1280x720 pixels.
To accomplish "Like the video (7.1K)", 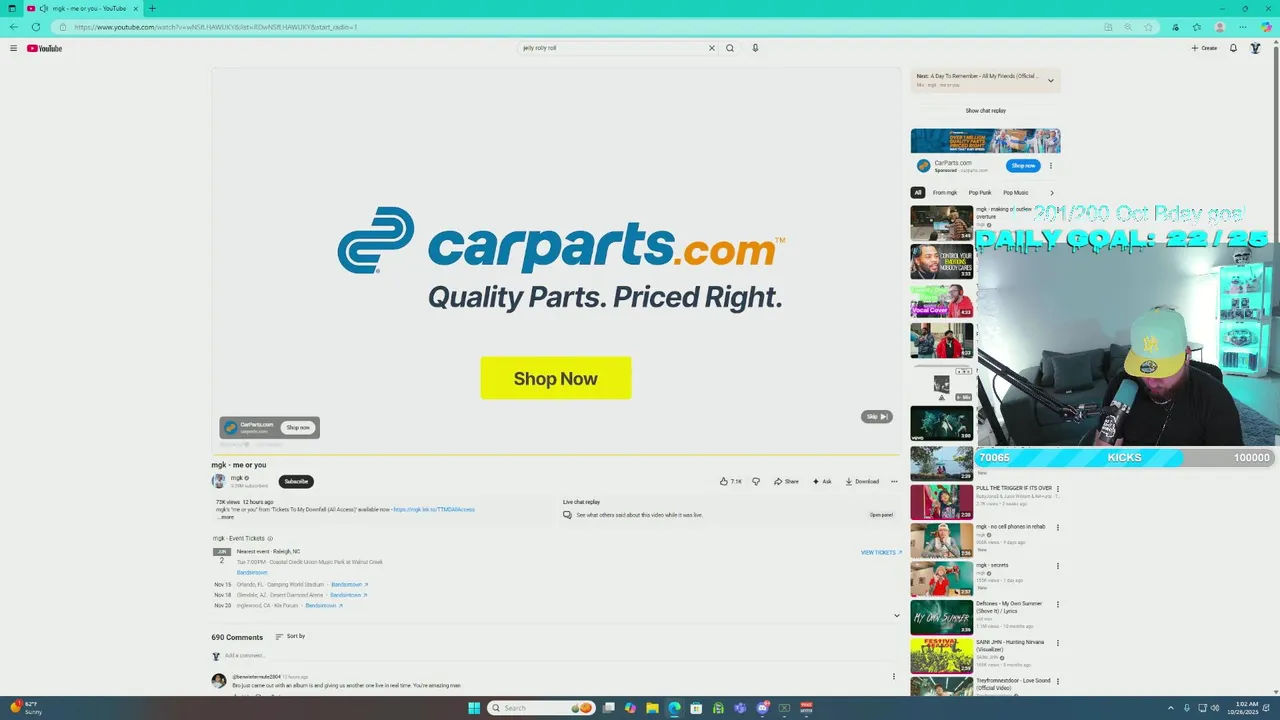I will [731, 481].
